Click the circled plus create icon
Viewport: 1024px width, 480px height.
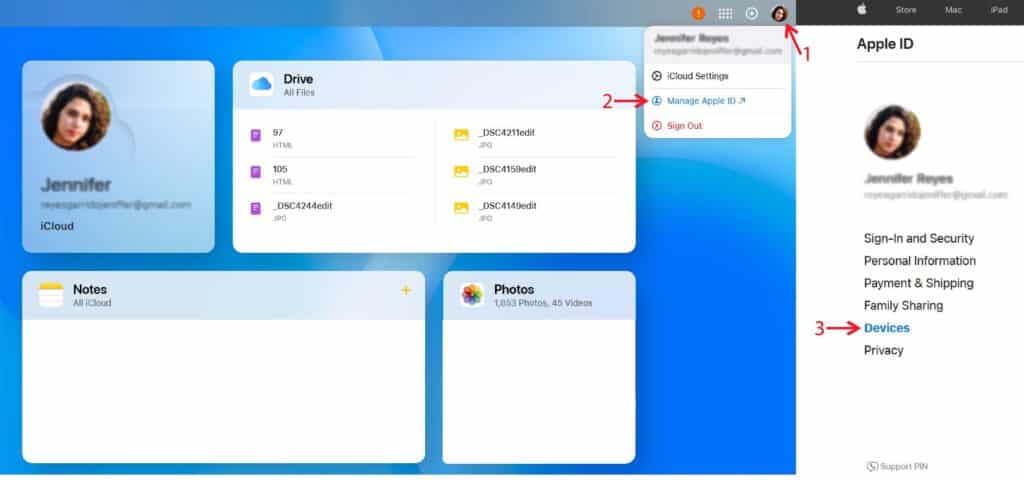(x=752, y=14)
